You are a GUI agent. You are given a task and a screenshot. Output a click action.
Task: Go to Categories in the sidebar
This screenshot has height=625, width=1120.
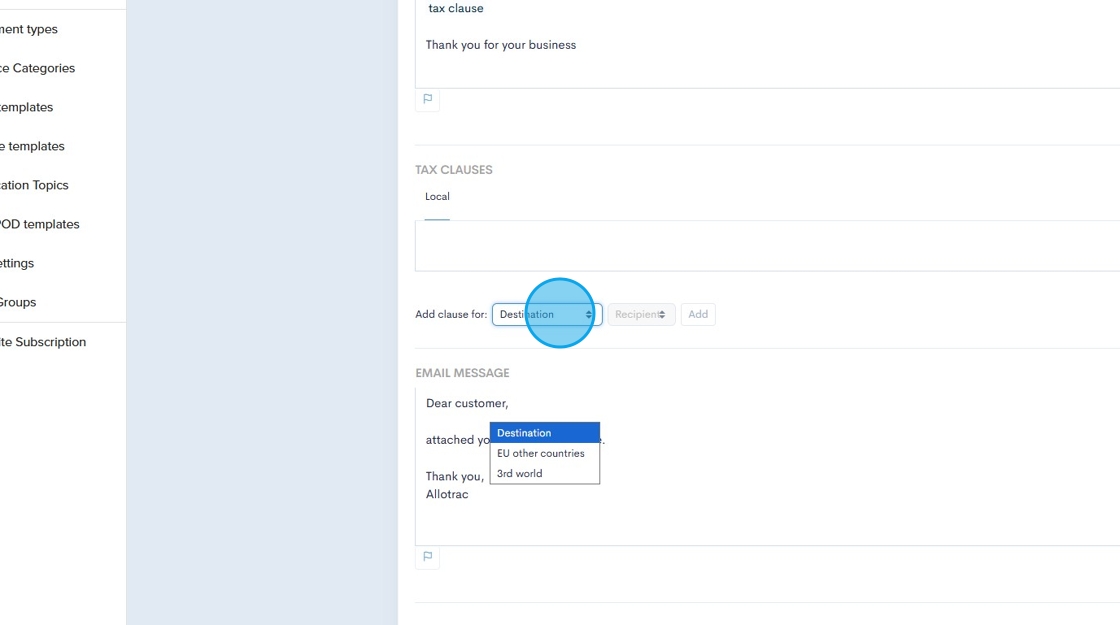click(38, 68)
